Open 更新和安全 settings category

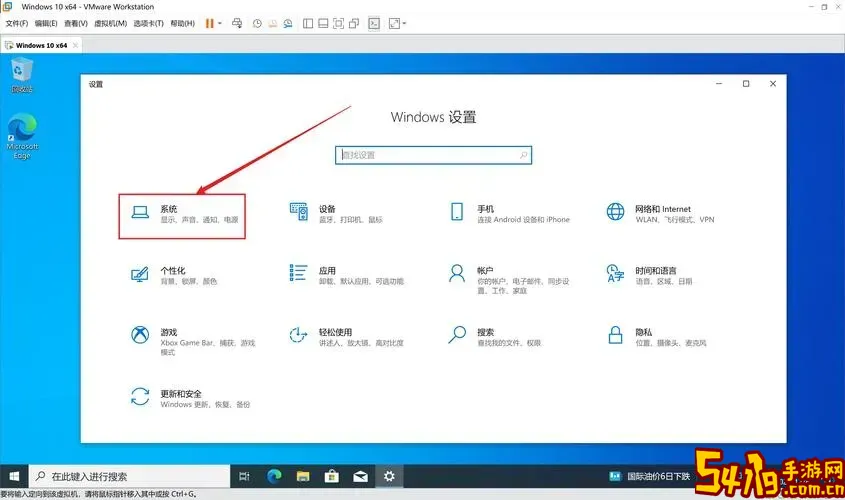[189, 398]
